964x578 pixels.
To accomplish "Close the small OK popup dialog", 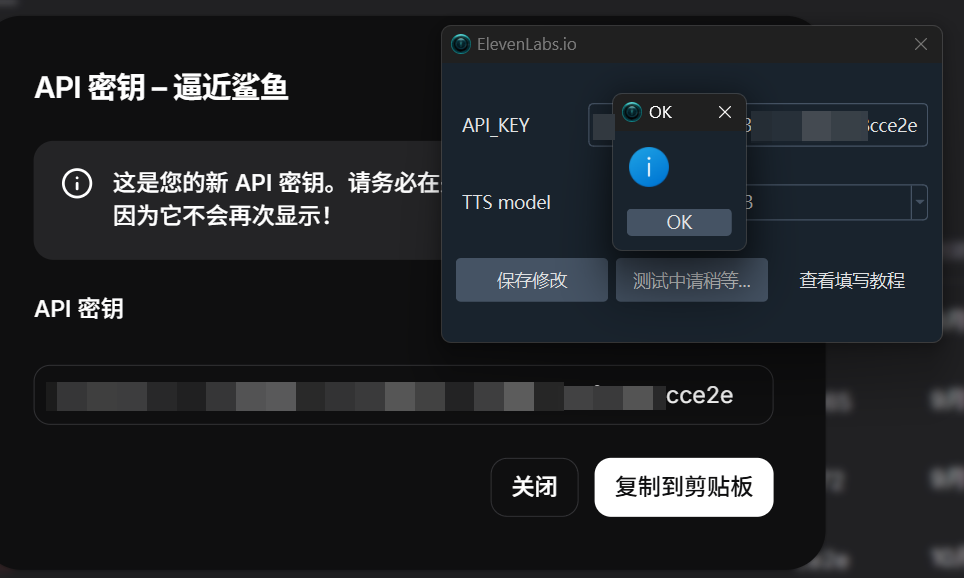I will point(725,112).
